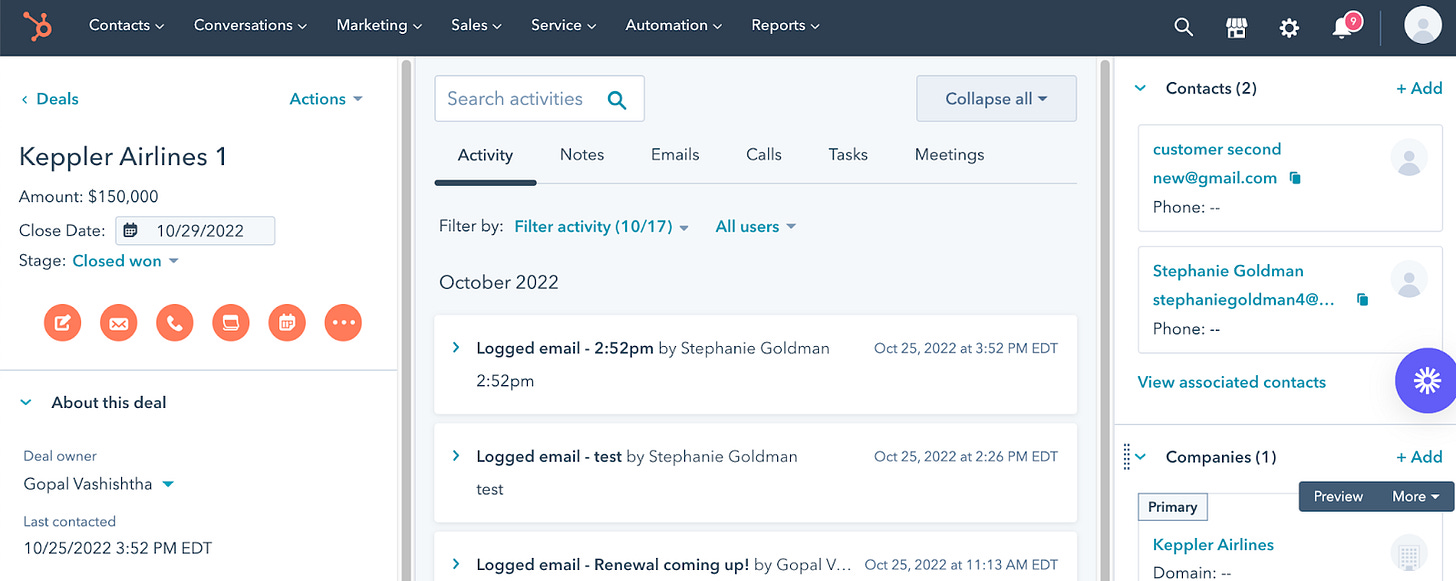This screenshot has height=581, width=1456.
Task: Switch to the Calls tab
Action: click(764, 155)
